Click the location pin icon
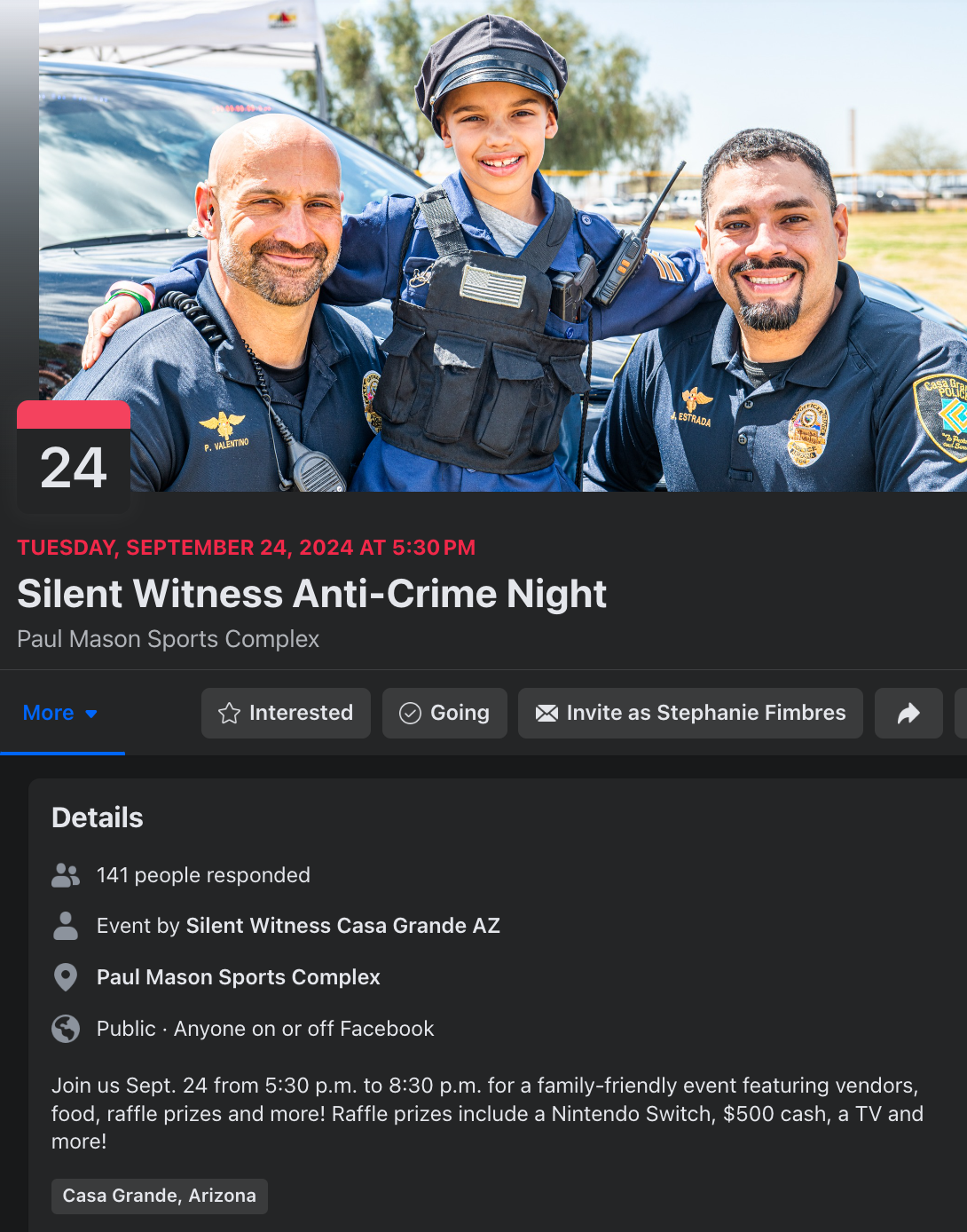Image resolution: width=967 pixels, height=1232 pixels. (x=66, y=977)
